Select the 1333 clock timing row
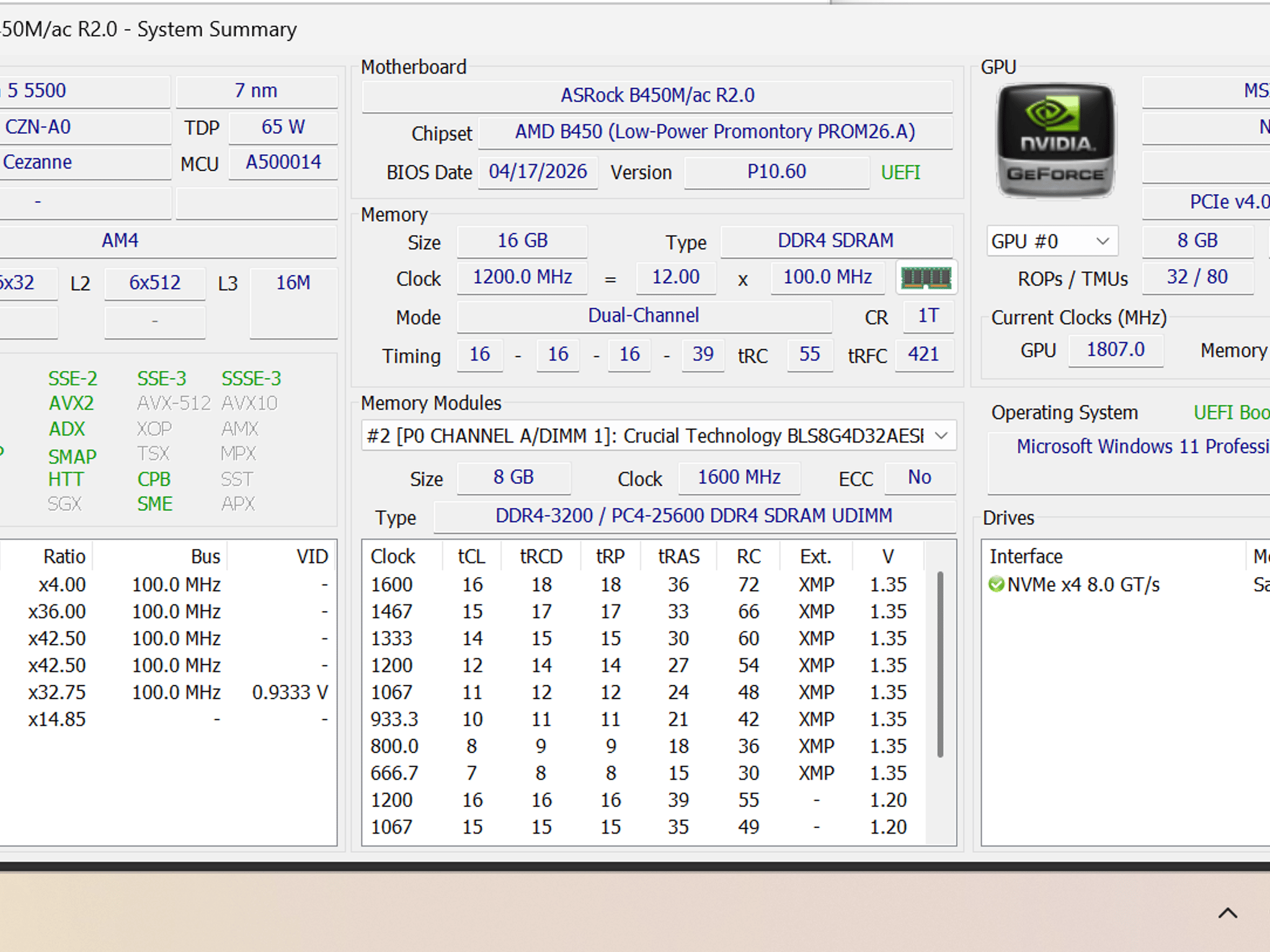The height and width of the screenshot is (952, 1270). pyautogui.click(x=645, y=638)
